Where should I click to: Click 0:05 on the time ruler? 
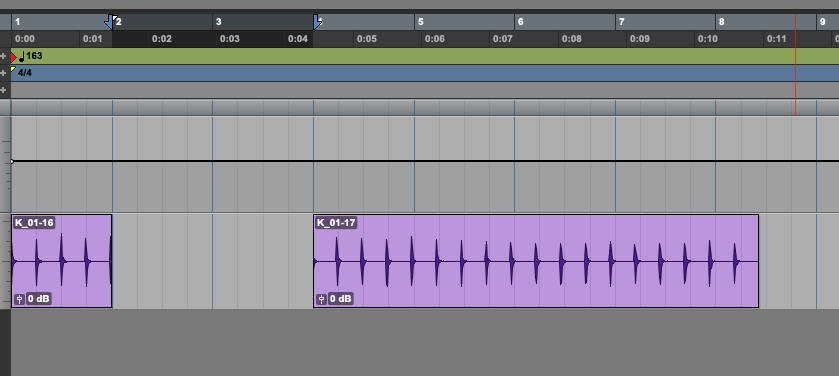(x=367, y=39)
